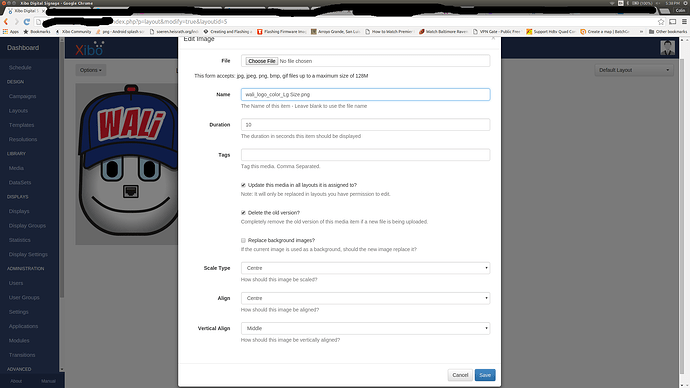Screen dimensions: 690x388
Task: Enable Replace background images checkbox
Action: 243,241
